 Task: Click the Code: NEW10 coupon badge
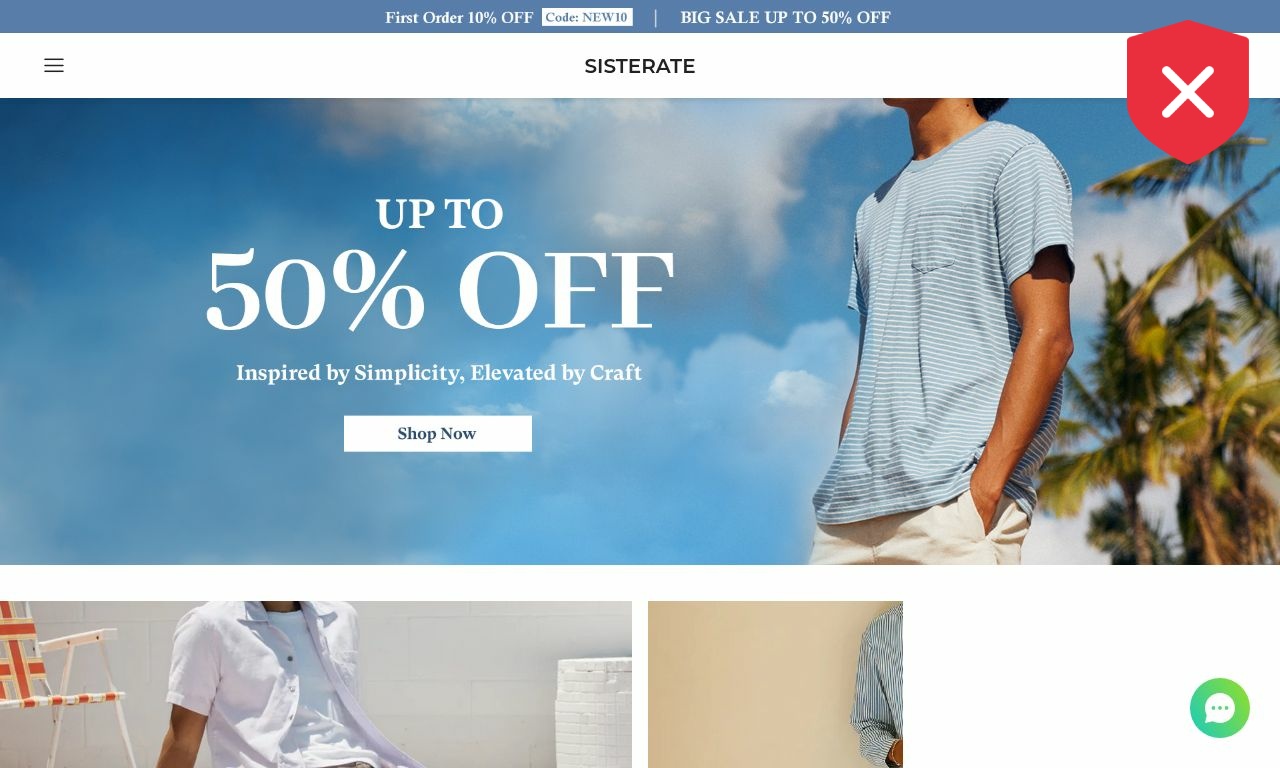[587, 17]
